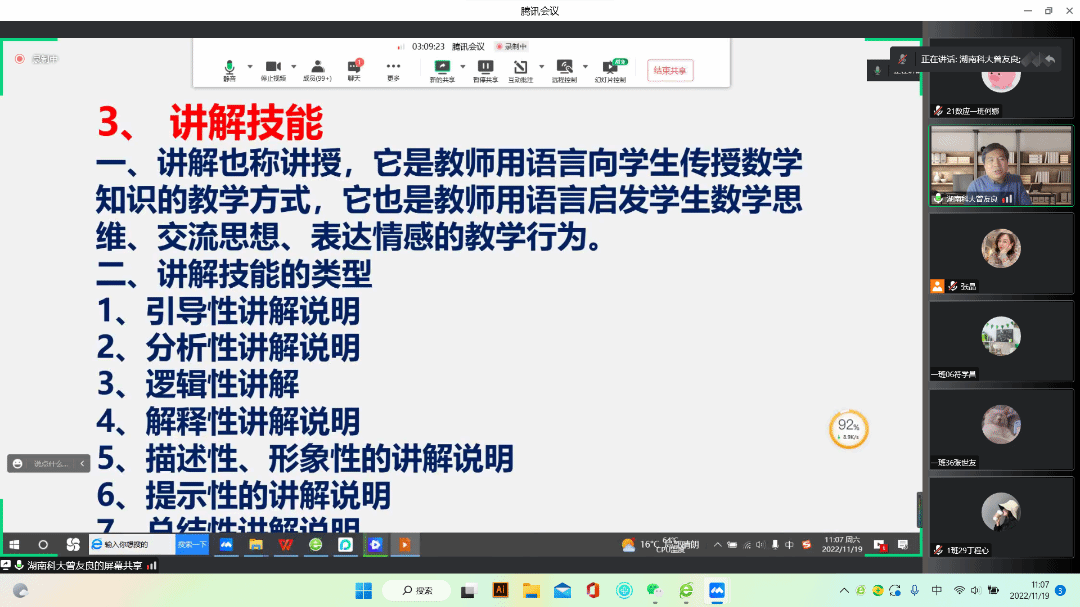This screenshot has width=1080, height=607.
Task: Click the slideshow control icon
Action: 610,67
